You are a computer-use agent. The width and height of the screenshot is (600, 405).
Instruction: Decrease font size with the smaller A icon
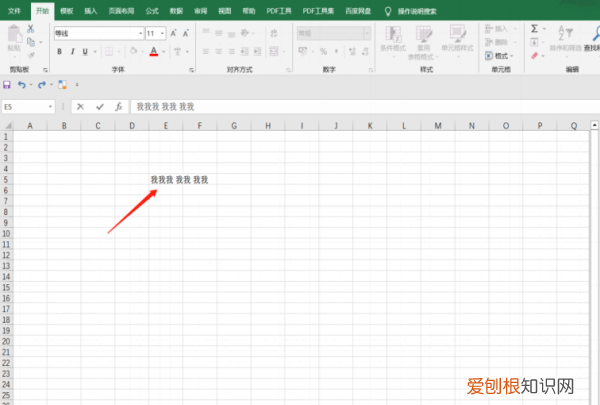tap(186, 33)
